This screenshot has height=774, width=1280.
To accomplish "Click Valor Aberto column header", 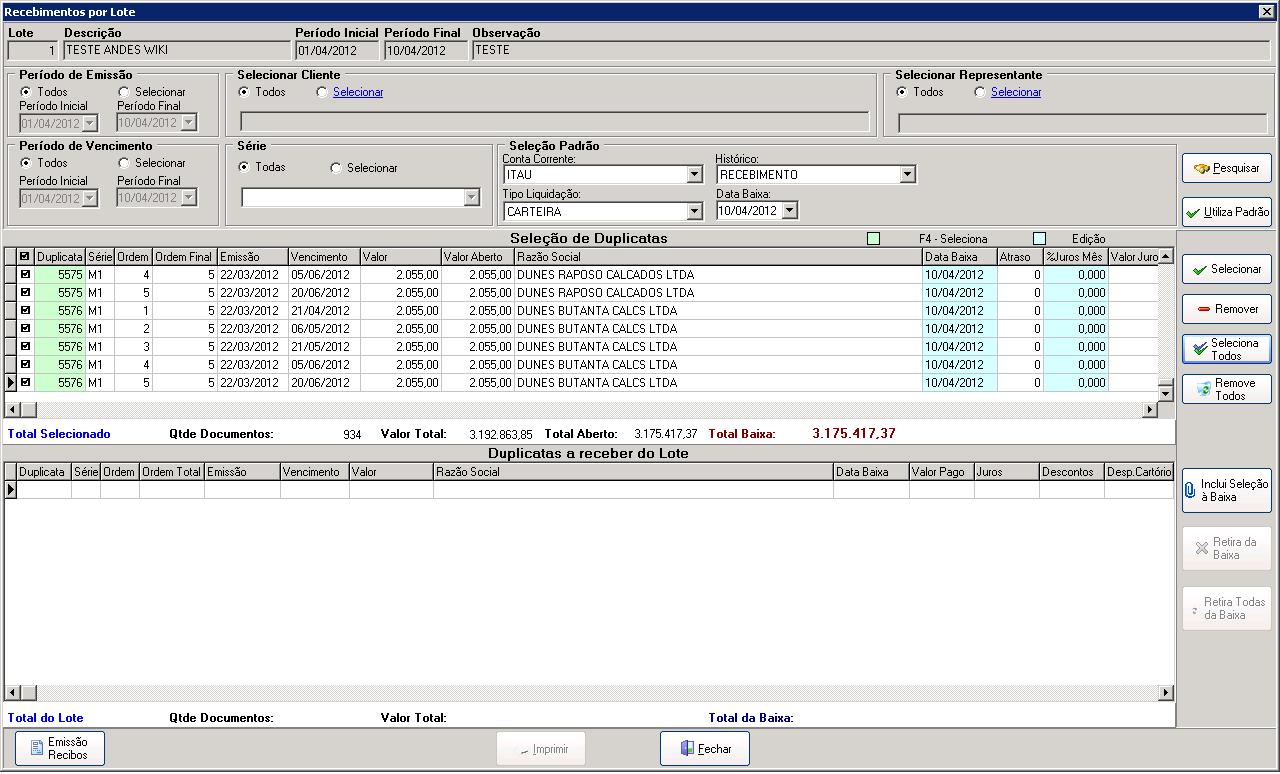I will pyautogui.click(x=477, y=257).
